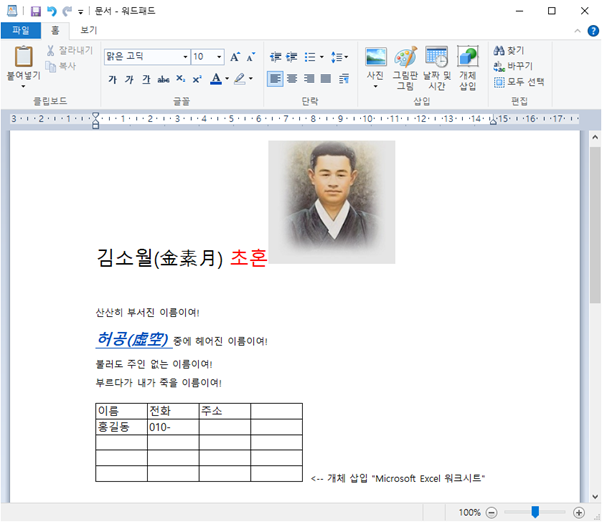Click the 주소 table header cell
This screenshot has width=602, height=522.
pyautogui.click(x=225, y=411)
